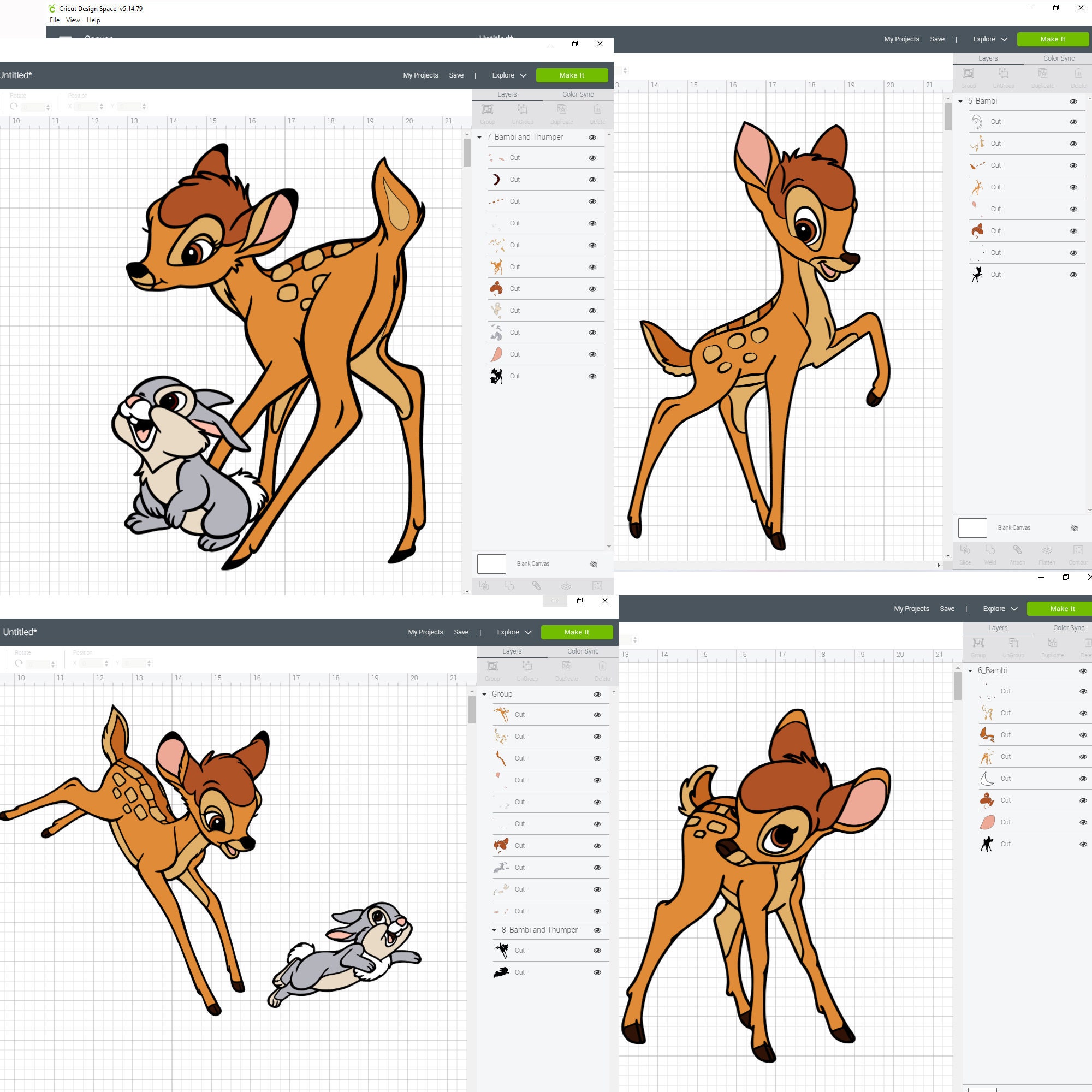
Task: Collapse the 5_Bambi layer group
Action: 960,101
